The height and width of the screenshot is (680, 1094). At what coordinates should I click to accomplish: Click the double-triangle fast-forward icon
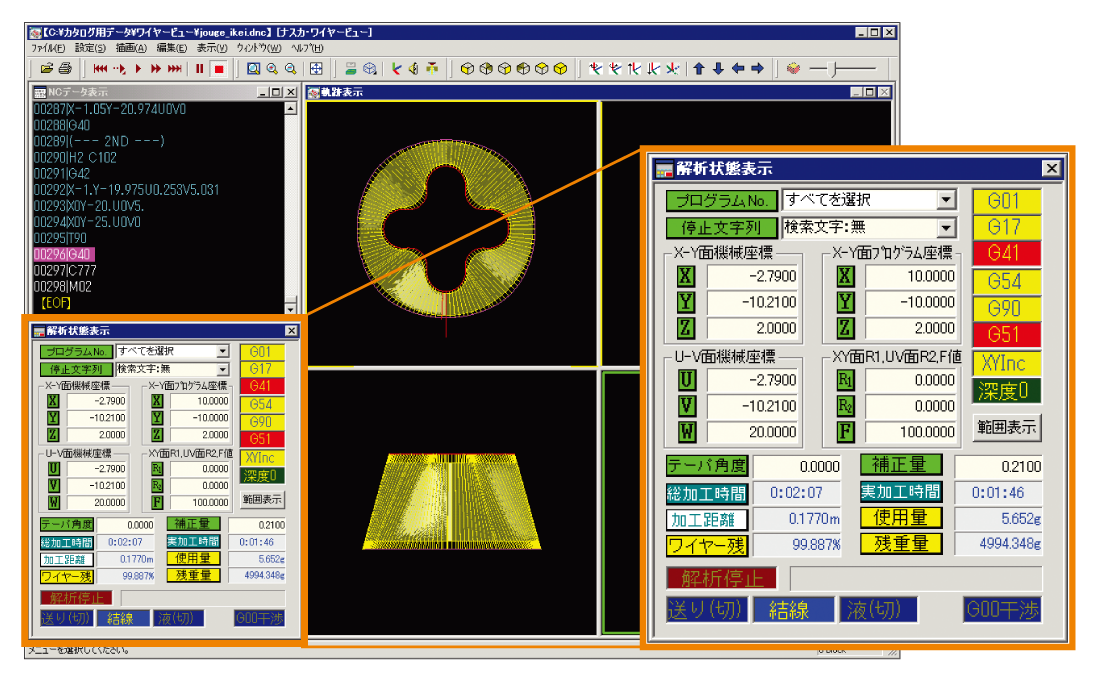[156, 68]
